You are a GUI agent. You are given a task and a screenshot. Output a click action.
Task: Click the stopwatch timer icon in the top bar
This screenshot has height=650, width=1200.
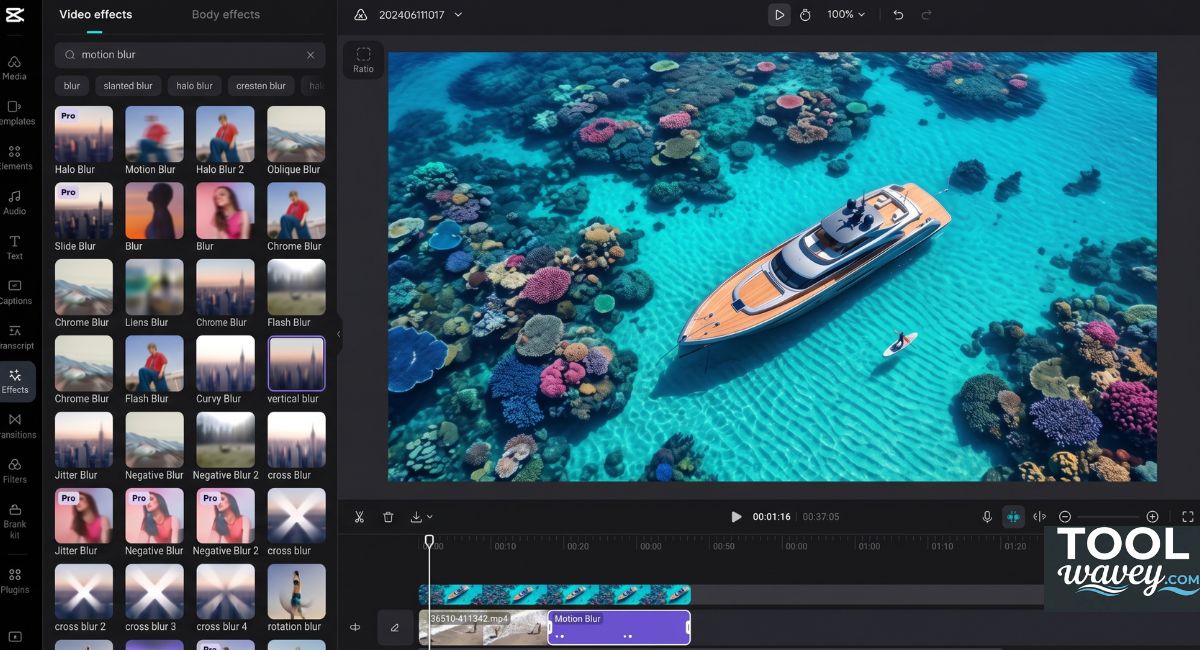tap(805, 15)
